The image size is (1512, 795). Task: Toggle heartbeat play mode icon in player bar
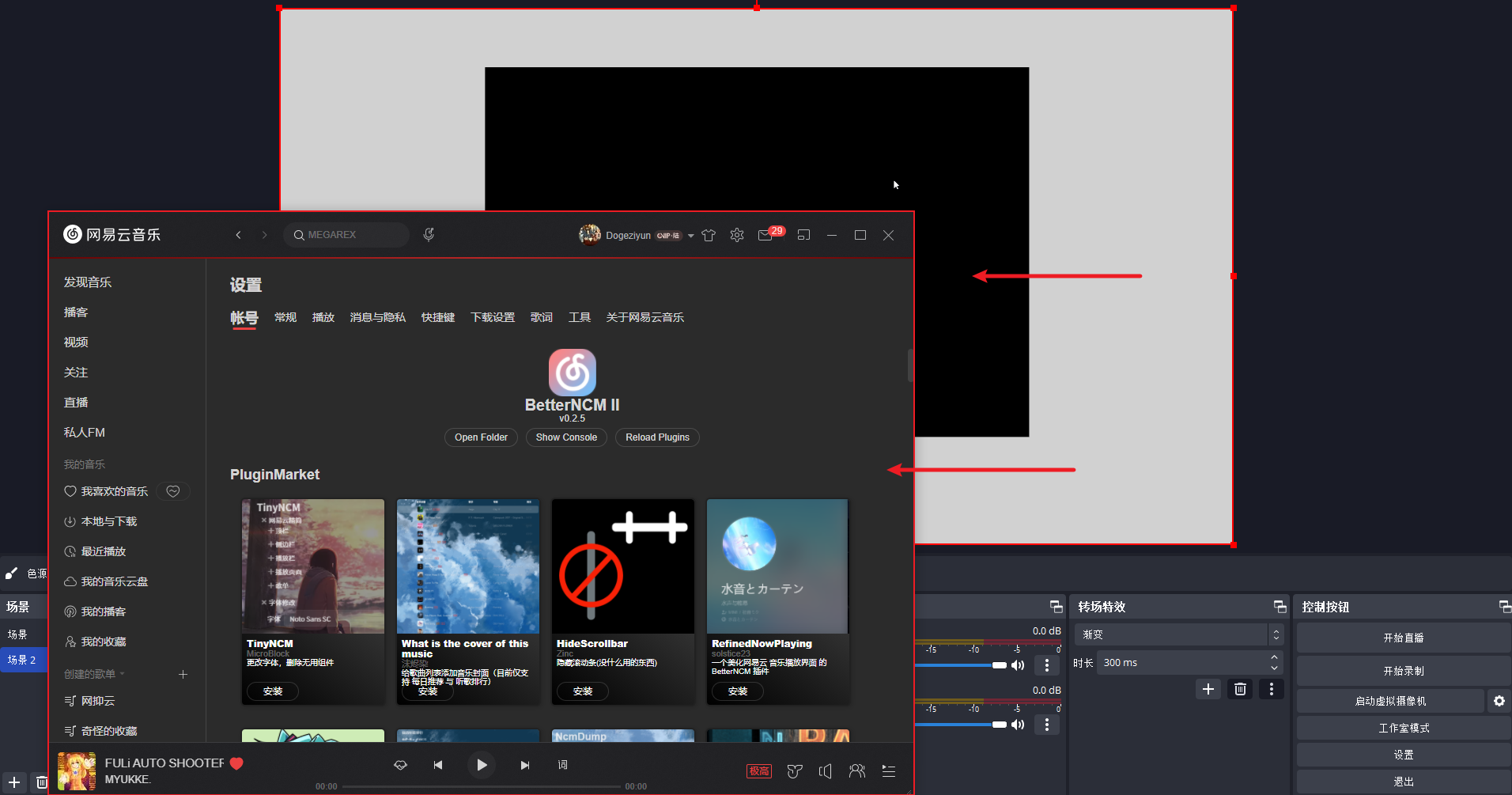400,765
